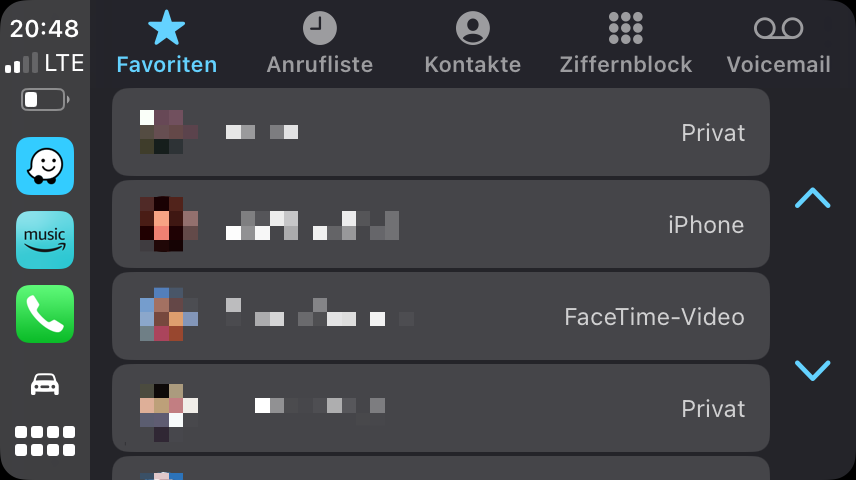The height and width of the screenshot is (480, 856).
Task: Tap the contact photo in iPhone row
Action: [168, 224]
